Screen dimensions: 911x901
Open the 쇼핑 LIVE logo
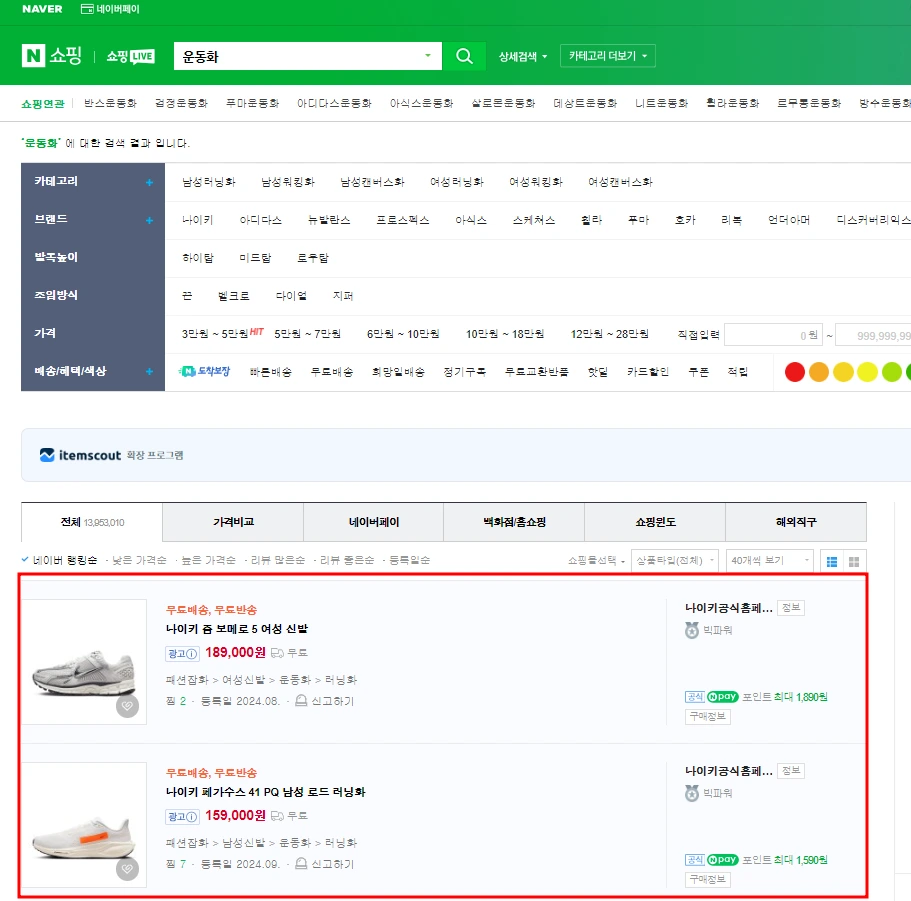(130, 56)
